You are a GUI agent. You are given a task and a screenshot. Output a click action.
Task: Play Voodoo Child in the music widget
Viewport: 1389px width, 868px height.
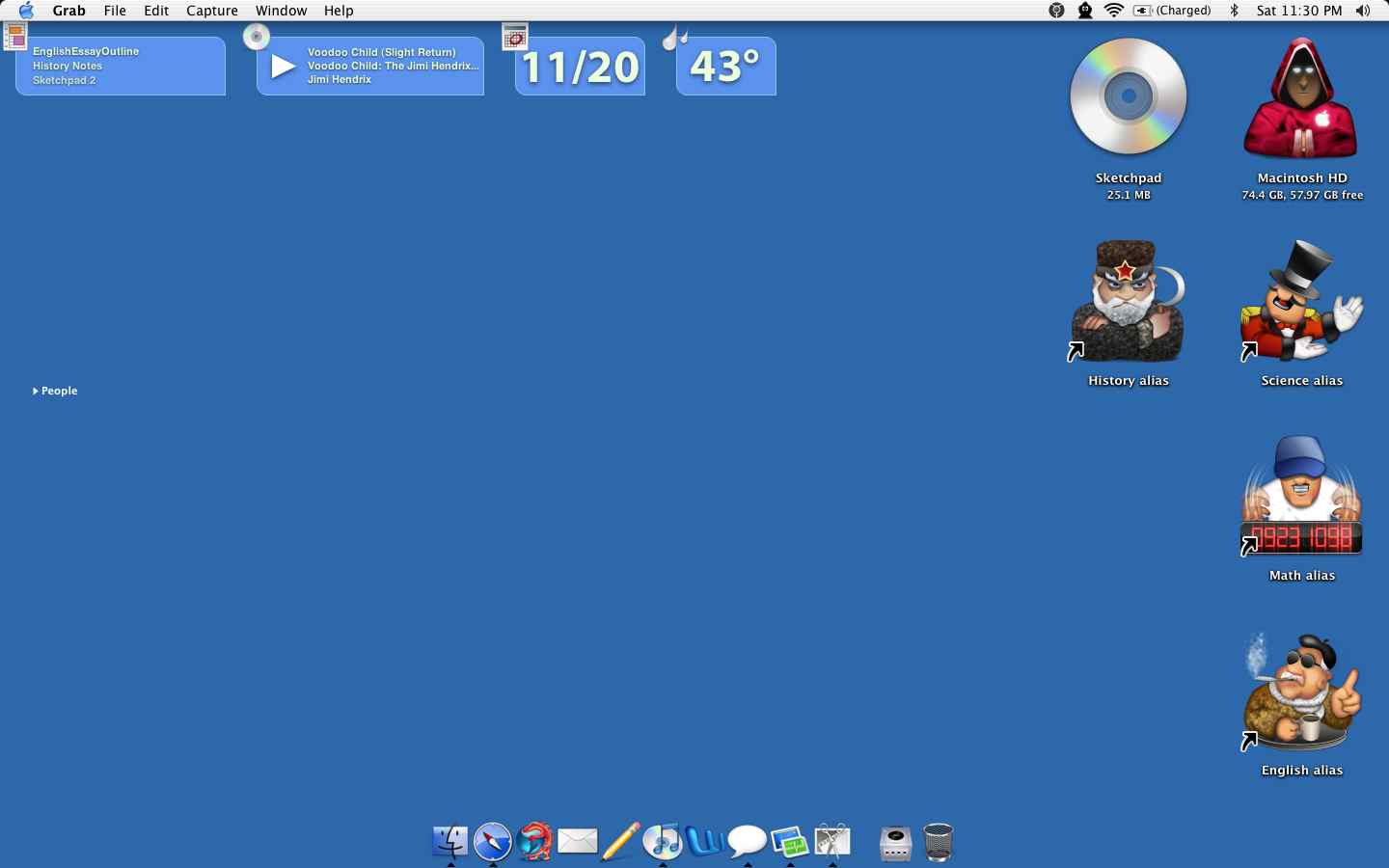(283, 67)
